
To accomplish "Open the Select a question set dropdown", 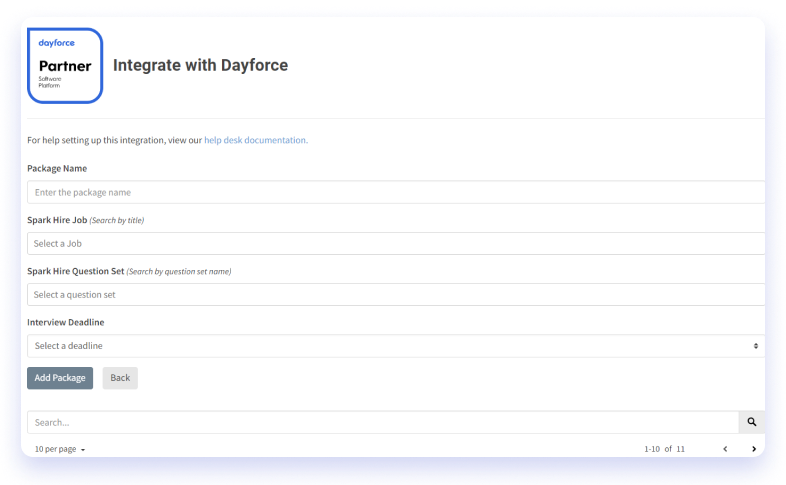I will click(396, 295).
